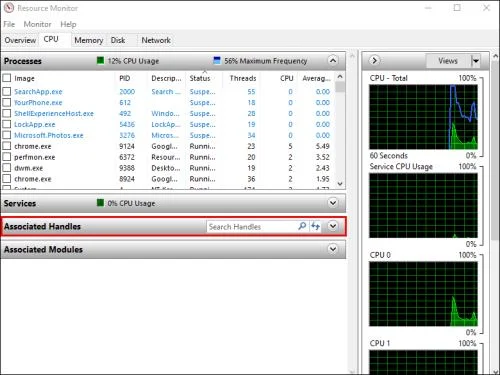Switch to the Network tab
The image size is (500, 375).
tap(156, 40)
